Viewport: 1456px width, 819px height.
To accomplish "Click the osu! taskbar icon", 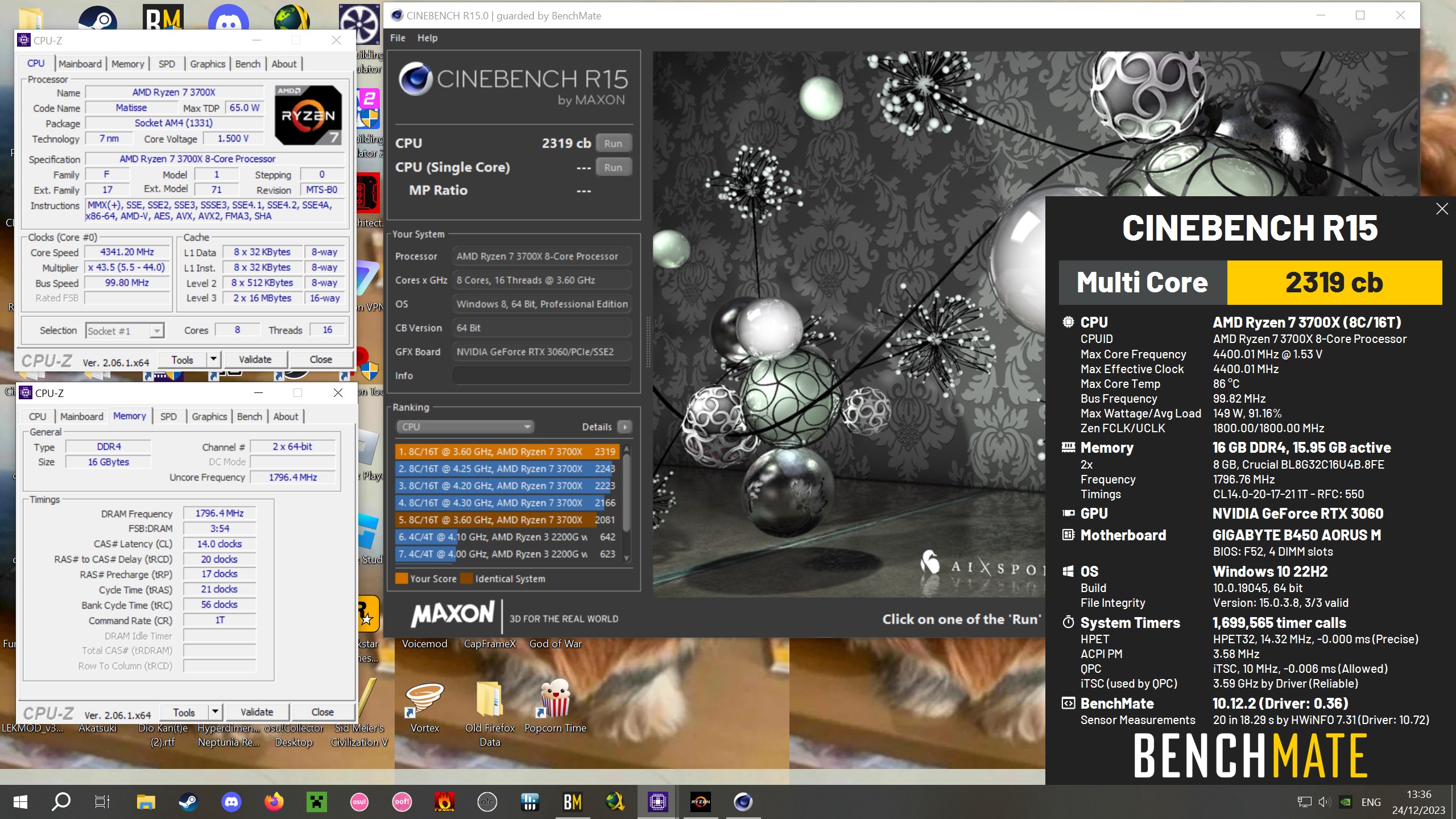I will (359, 802).
